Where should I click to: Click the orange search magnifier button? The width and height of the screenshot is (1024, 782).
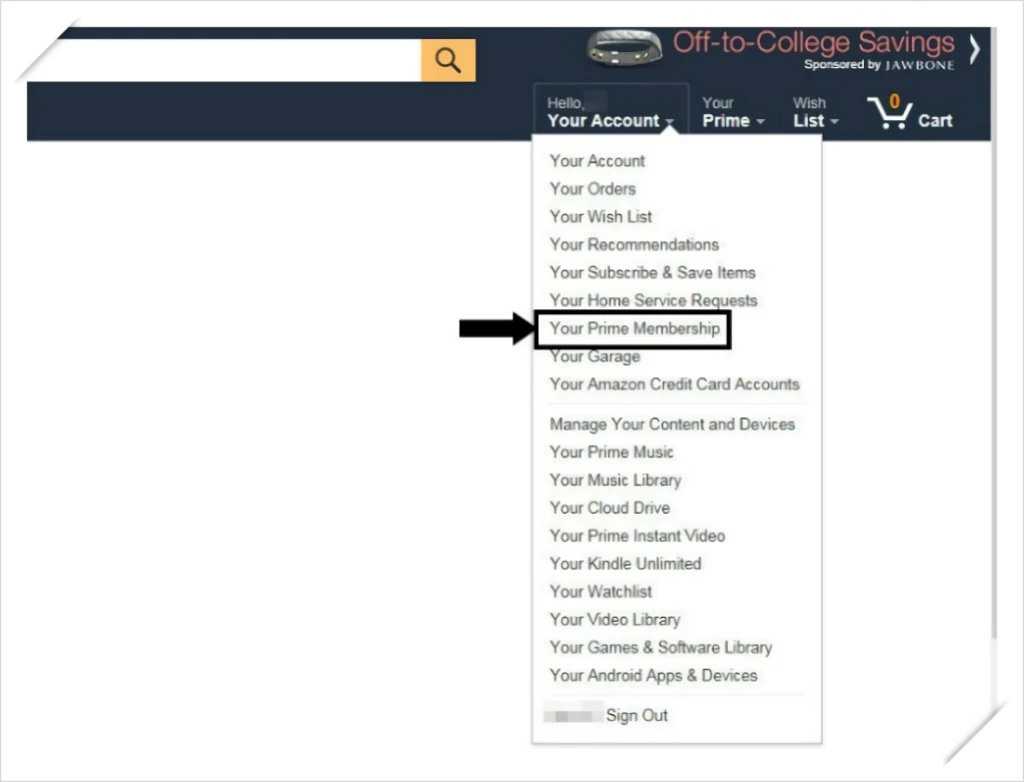coord(448,60)
